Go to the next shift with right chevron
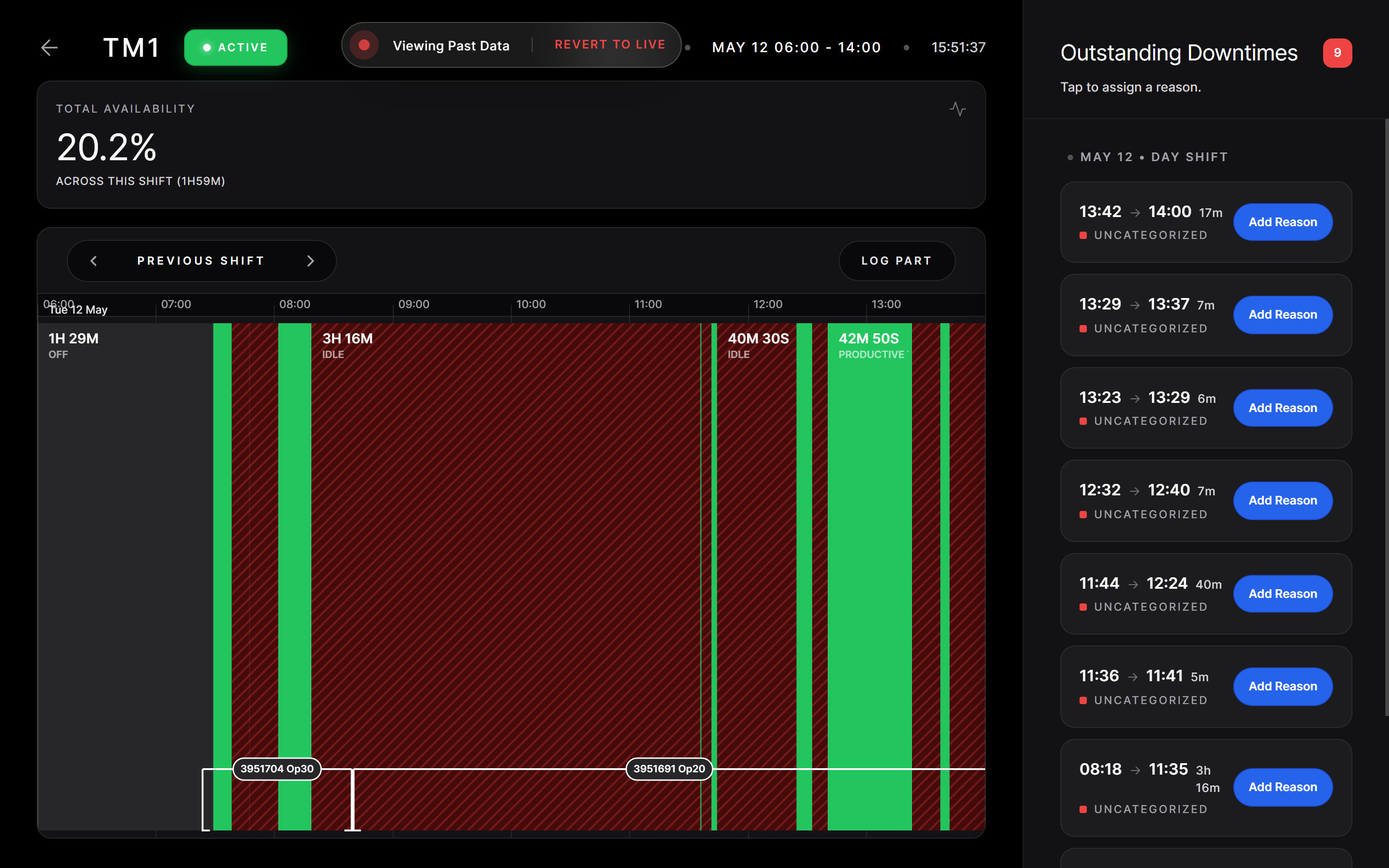This screenshot has height=868, width=1389. (x=310, y=261)
